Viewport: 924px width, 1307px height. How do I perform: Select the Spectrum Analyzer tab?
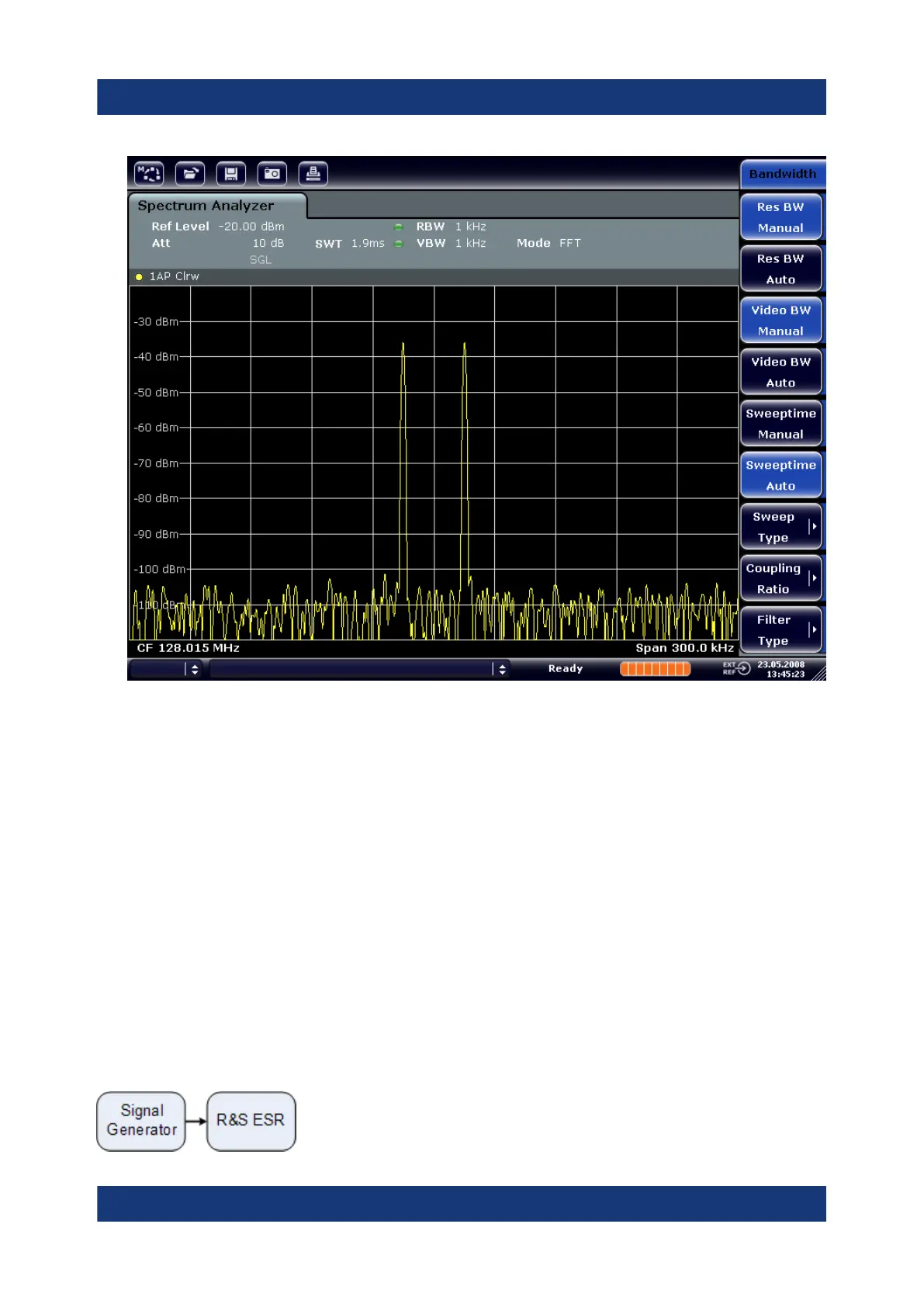point(206,206)
